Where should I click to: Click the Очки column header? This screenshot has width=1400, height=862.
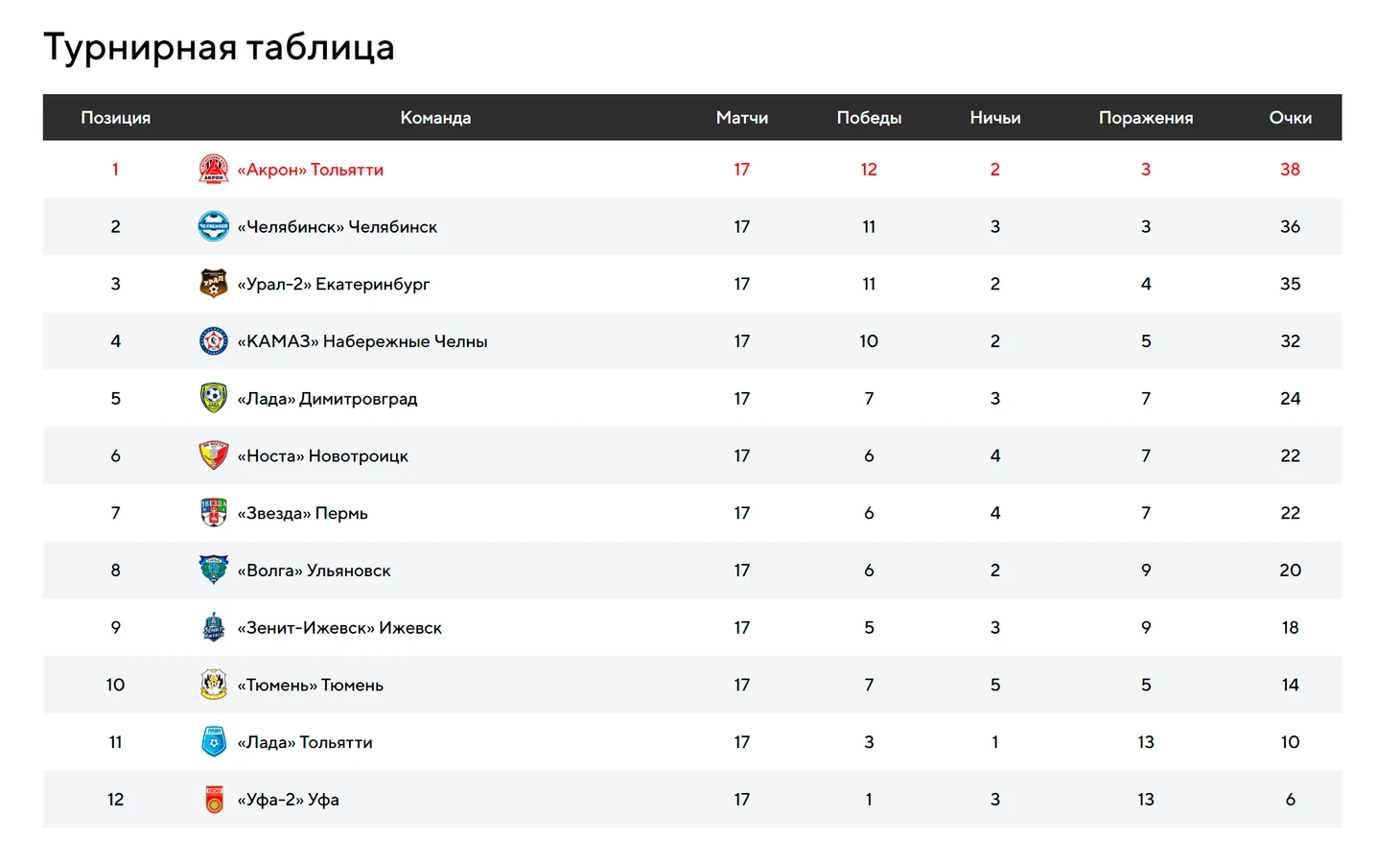click(1291, 118)
